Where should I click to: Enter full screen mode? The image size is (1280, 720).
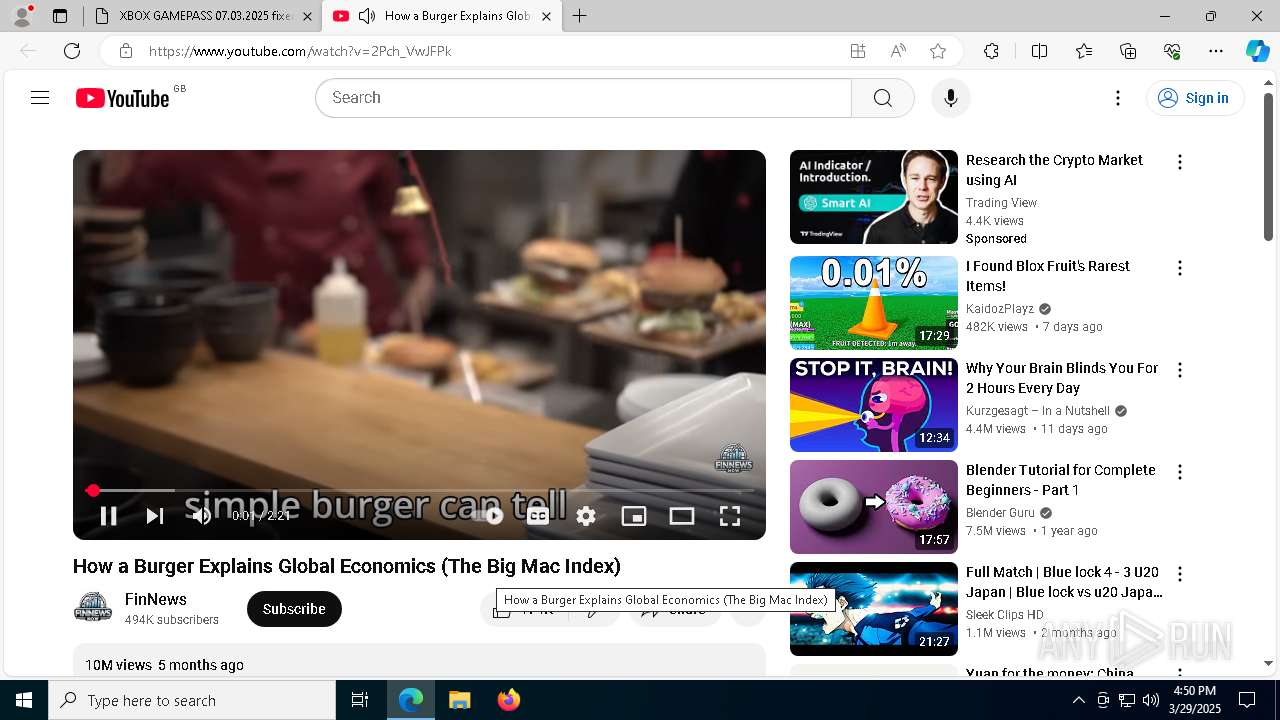click(x=730, y=516)
